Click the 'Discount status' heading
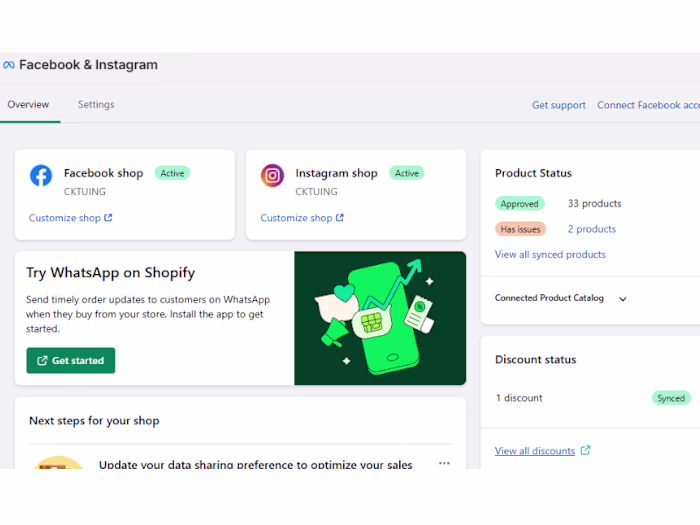Screen dimensions: 700x525 tap(536, 359)
